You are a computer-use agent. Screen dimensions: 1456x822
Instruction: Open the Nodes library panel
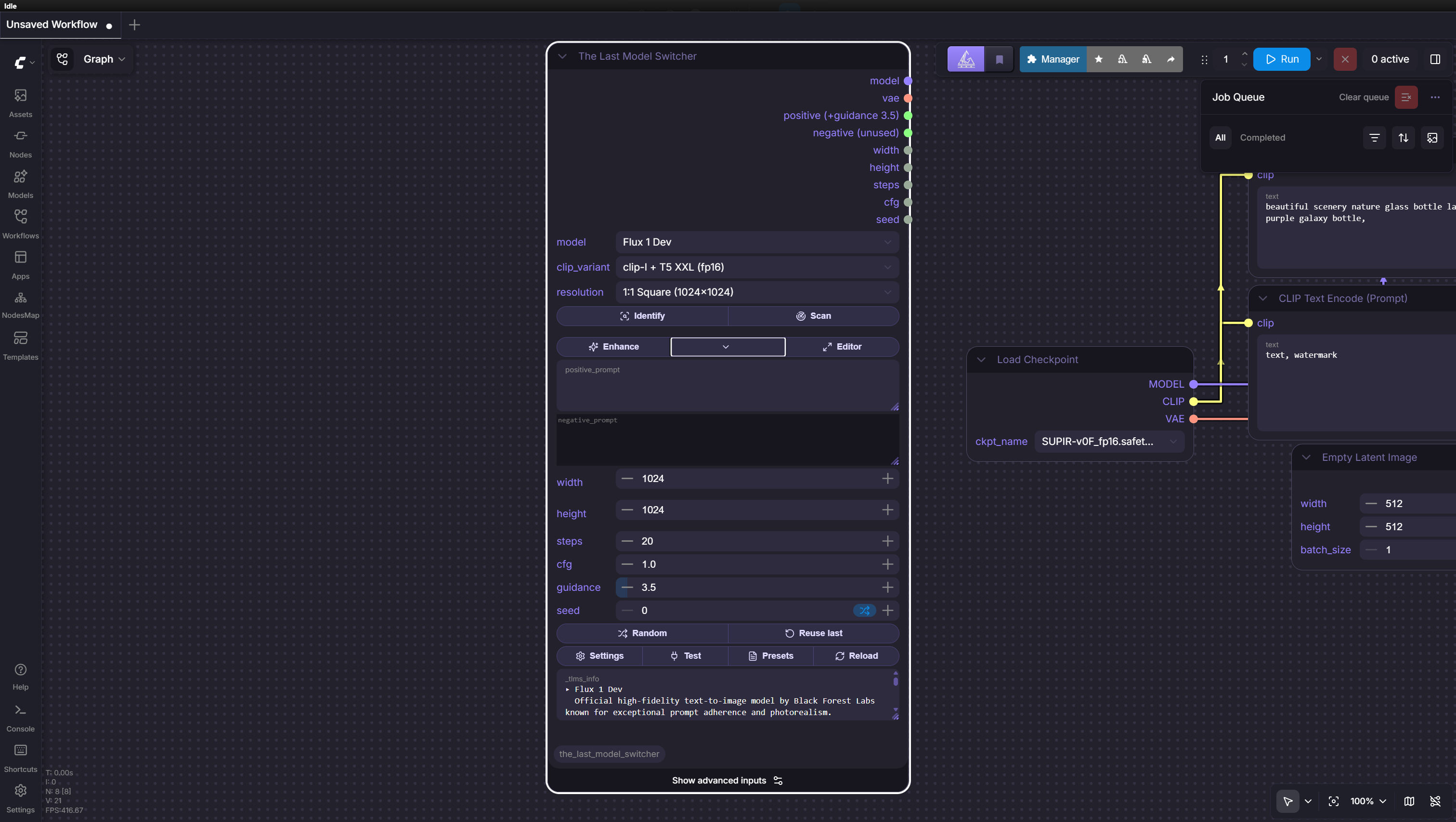point(20,144)
